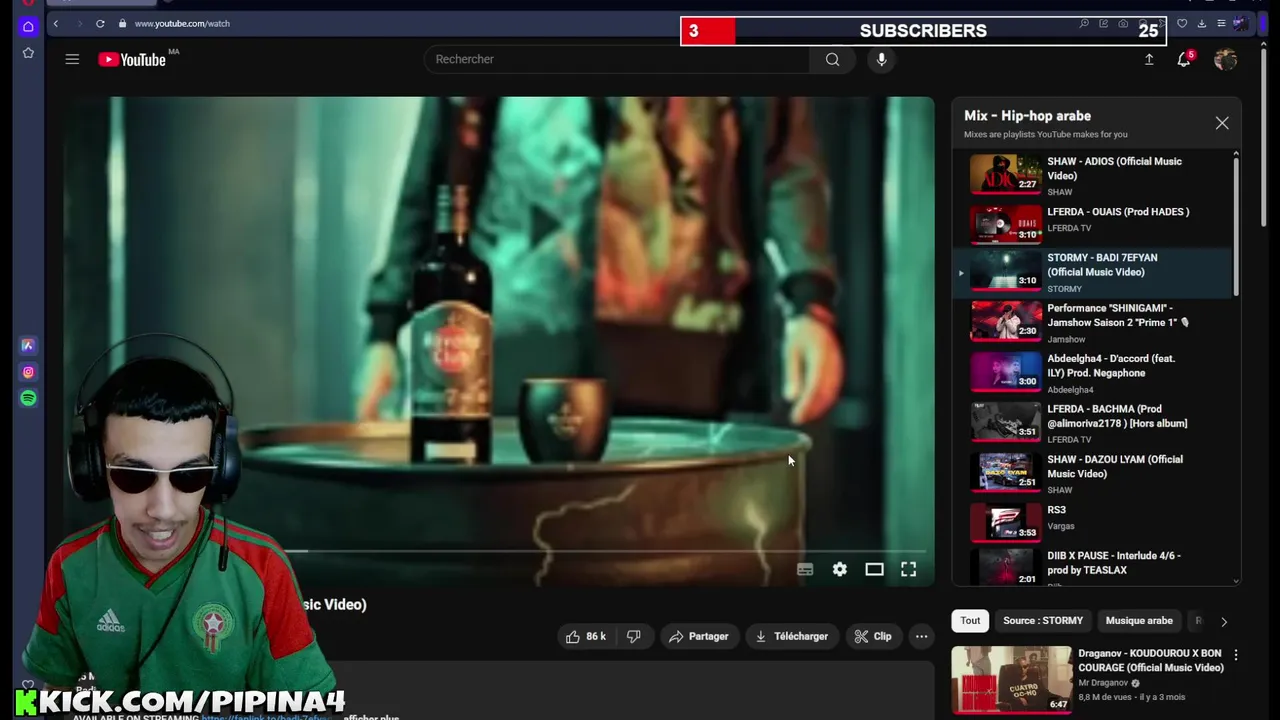
Task: Select the Musique arabe chip
Action: 1139,620
